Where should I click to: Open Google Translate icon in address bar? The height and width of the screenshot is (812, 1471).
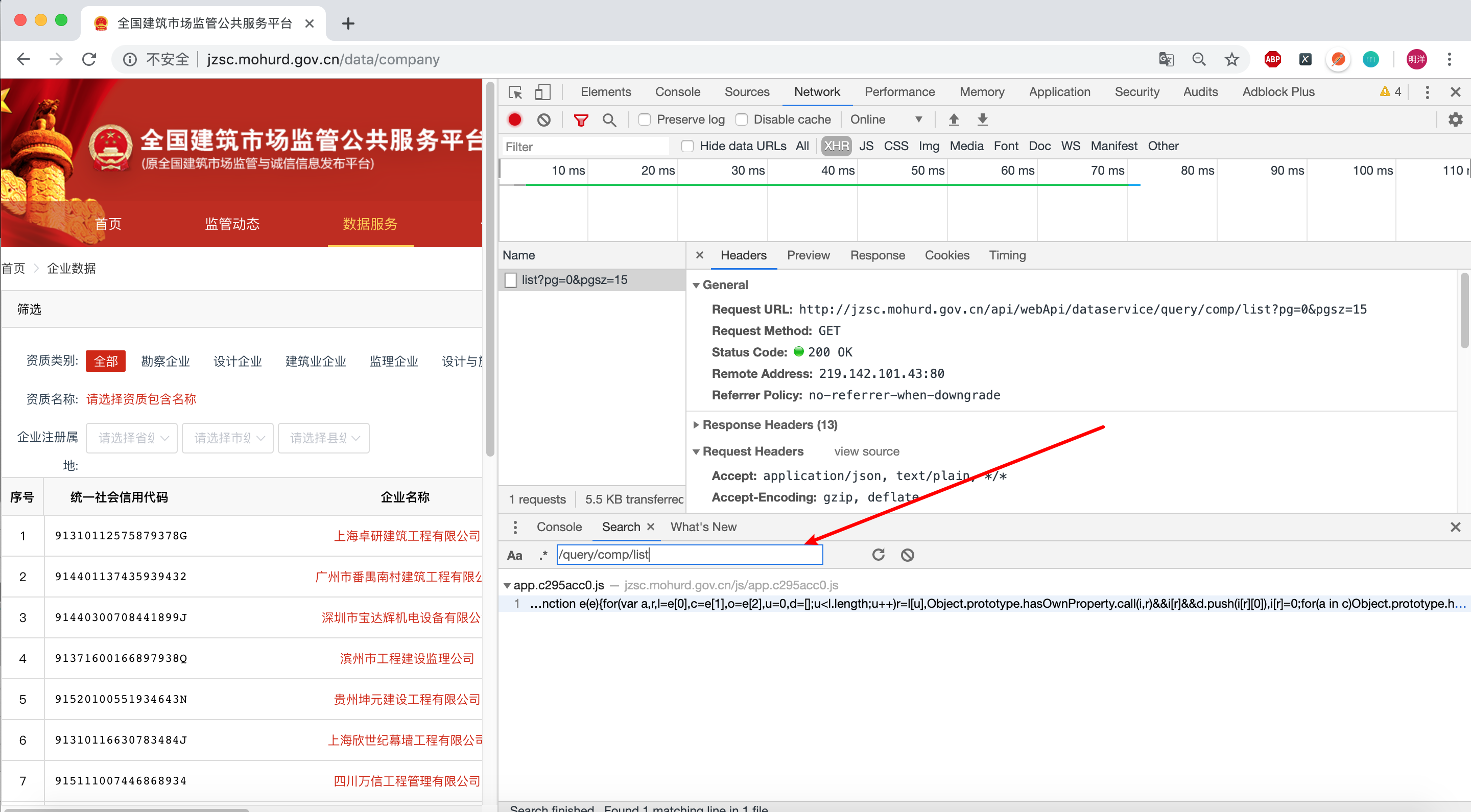(x=1166, y=59)
